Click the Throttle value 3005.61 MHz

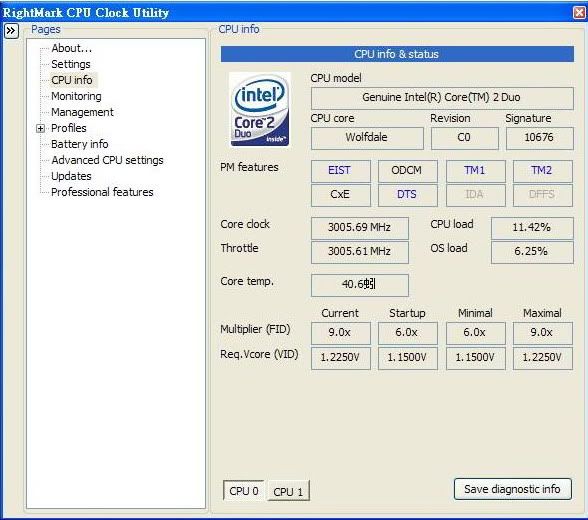click(359, 252)
